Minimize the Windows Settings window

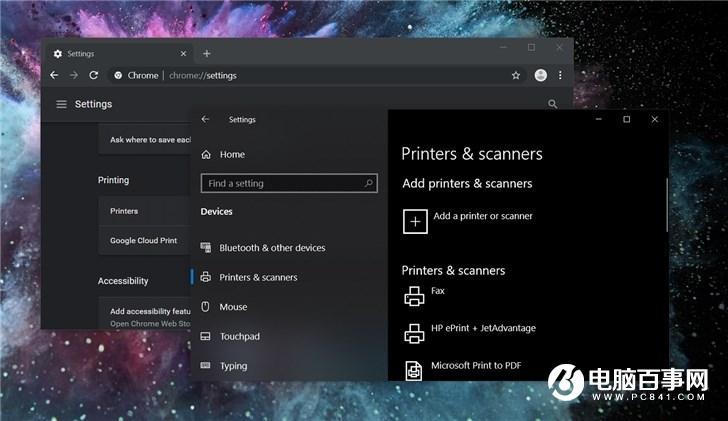pos(599,119)
